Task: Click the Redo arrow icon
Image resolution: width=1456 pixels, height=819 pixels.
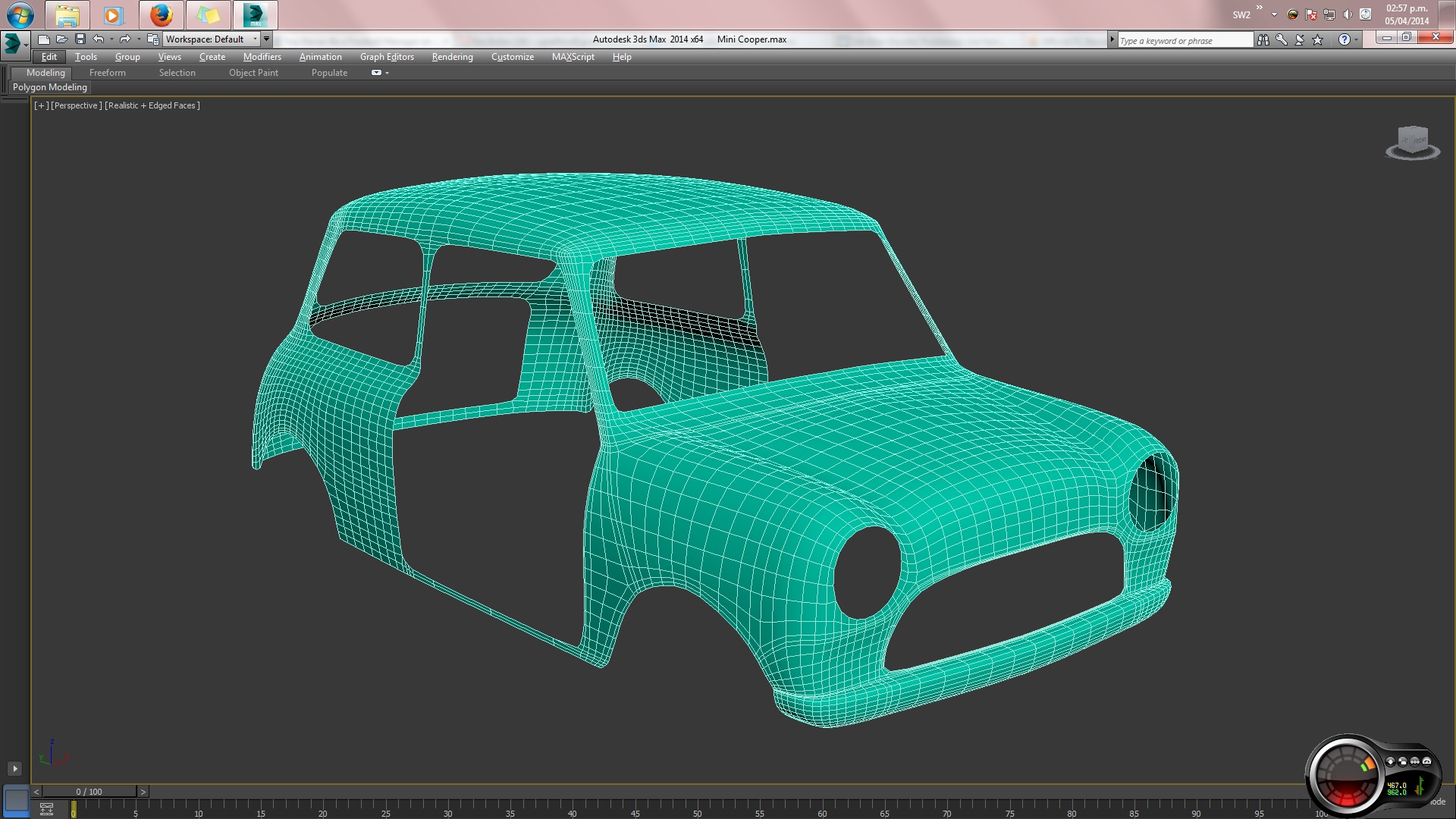Action: click(x=125, y=39)
